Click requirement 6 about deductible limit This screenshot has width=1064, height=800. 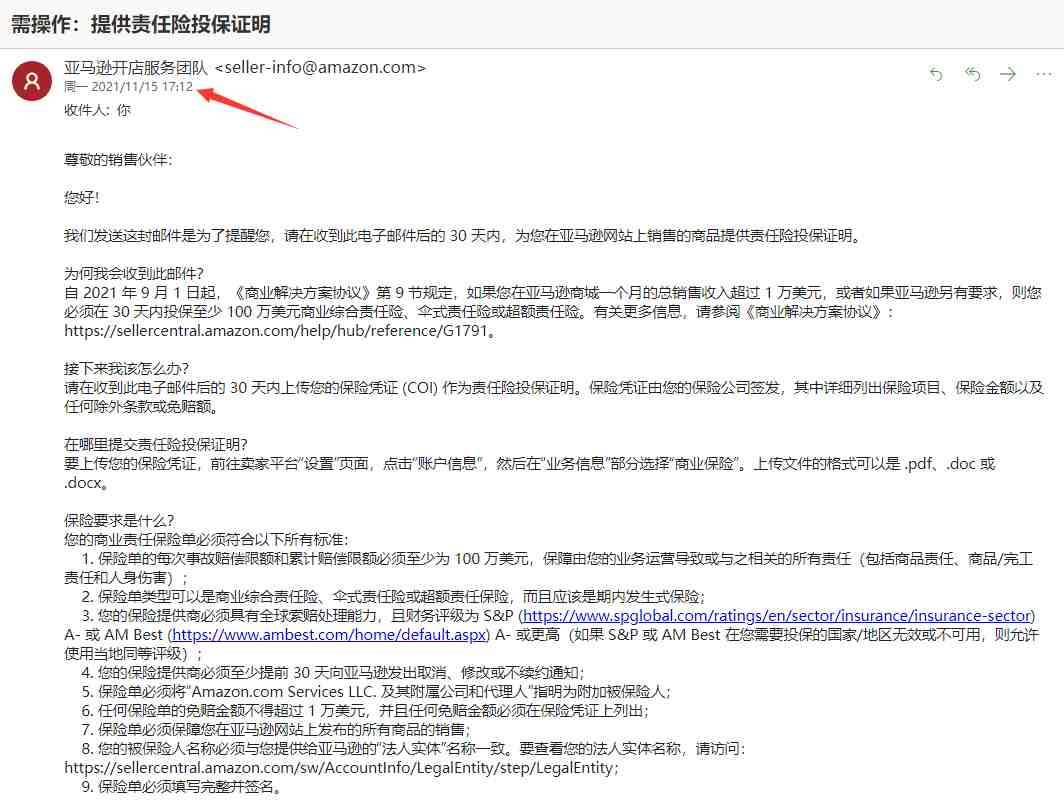tap(365, 711)
